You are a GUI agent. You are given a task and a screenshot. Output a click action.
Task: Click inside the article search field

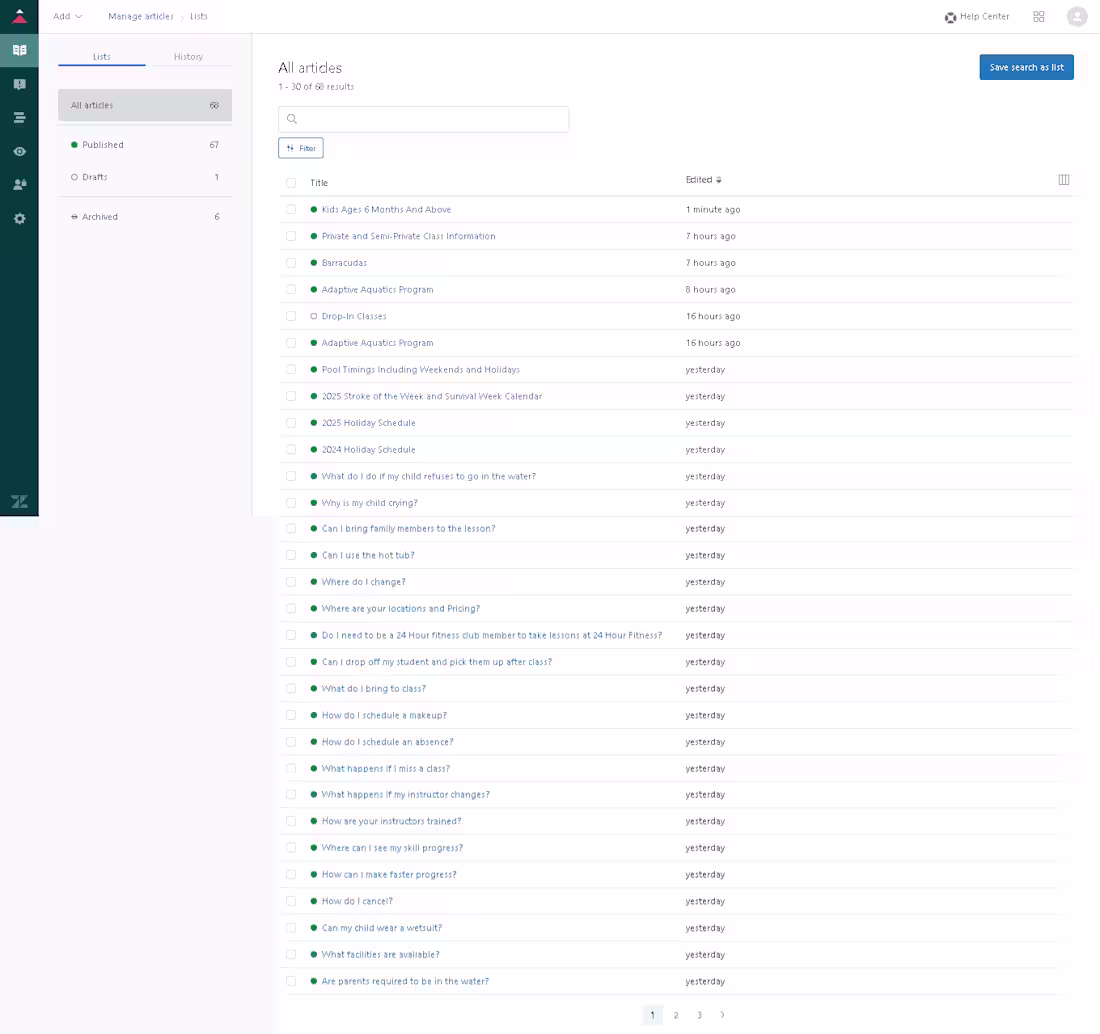point(423,119)
